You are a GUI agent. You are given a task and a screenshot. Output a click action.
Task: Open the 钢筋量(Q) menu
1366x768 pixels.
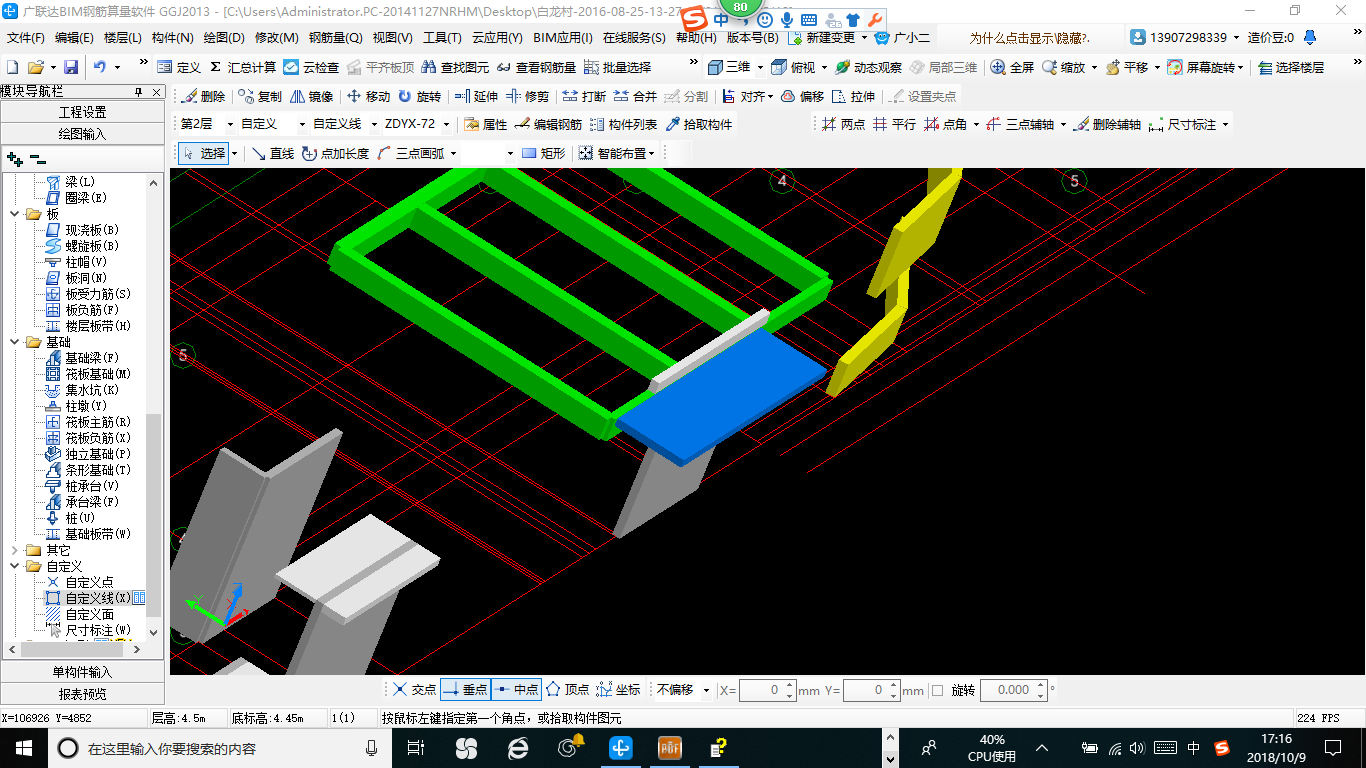(336, 38)
